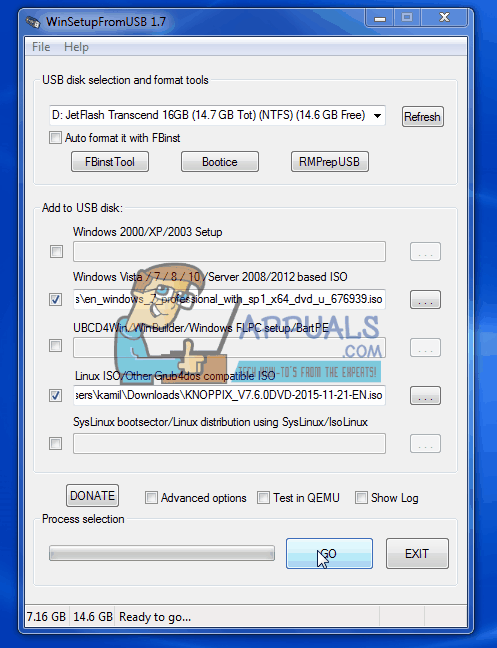Screen dimensions: 497x648
Task: Click the KNOPPIX ISO path field
Action: pyautogui.click(x=229, y=395)
